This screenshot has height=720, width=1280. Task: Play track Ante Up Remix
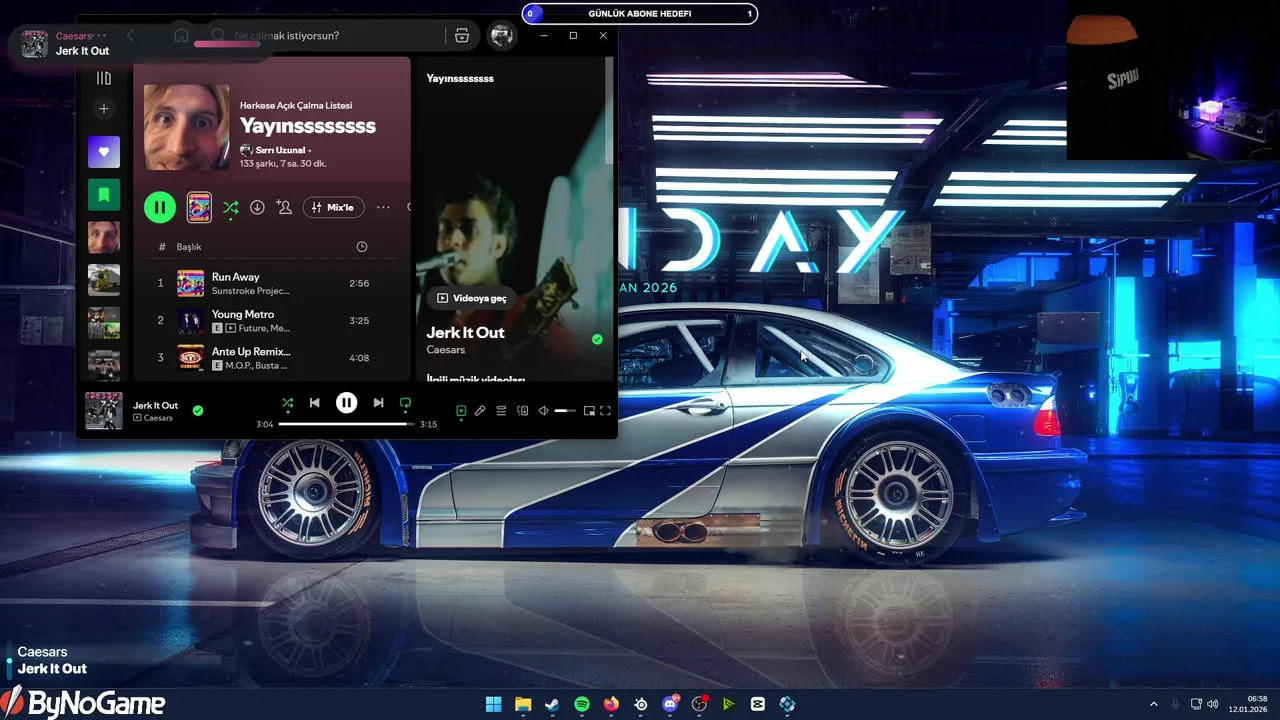[x=251, y=352]
